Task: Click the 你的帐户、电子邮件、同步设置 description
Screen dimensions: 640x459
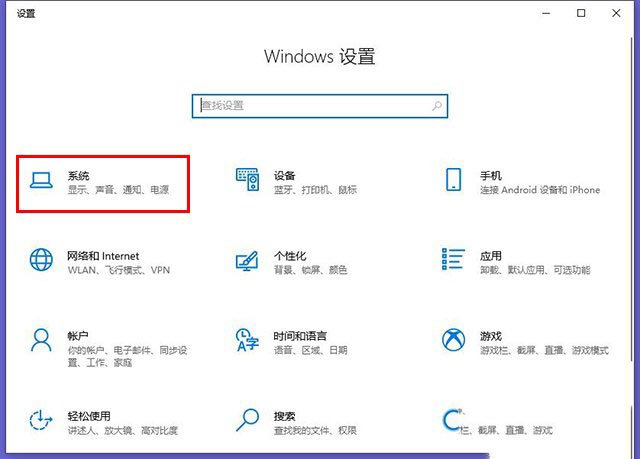Action: [x=127, y=356]
